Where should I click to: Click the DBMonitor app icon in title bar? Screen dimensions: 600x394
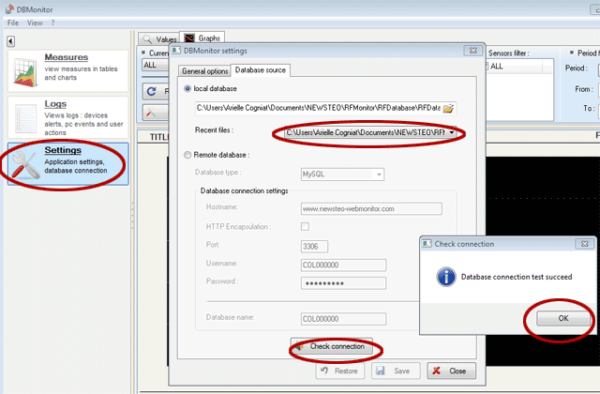click(10, 9)
